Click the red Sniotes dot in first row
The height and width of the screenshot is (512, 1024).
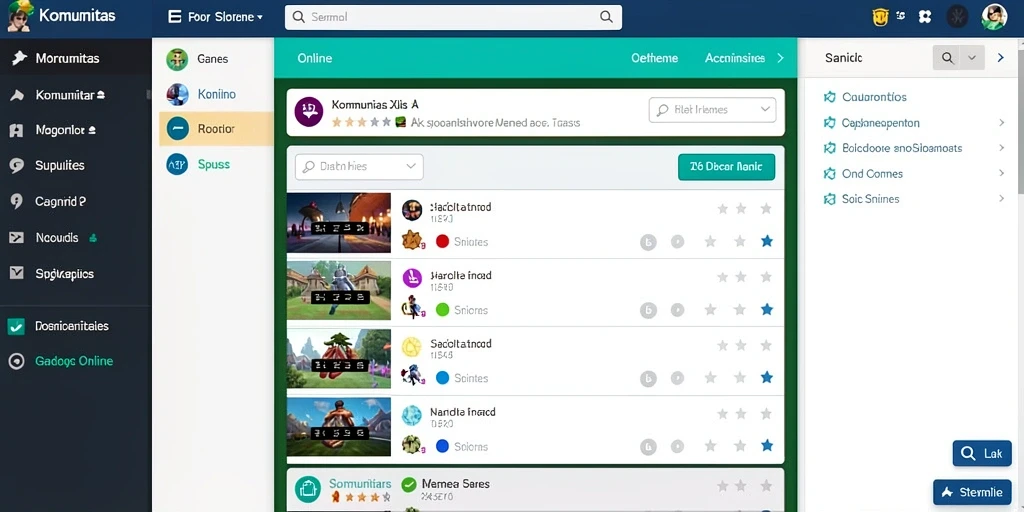442,242
